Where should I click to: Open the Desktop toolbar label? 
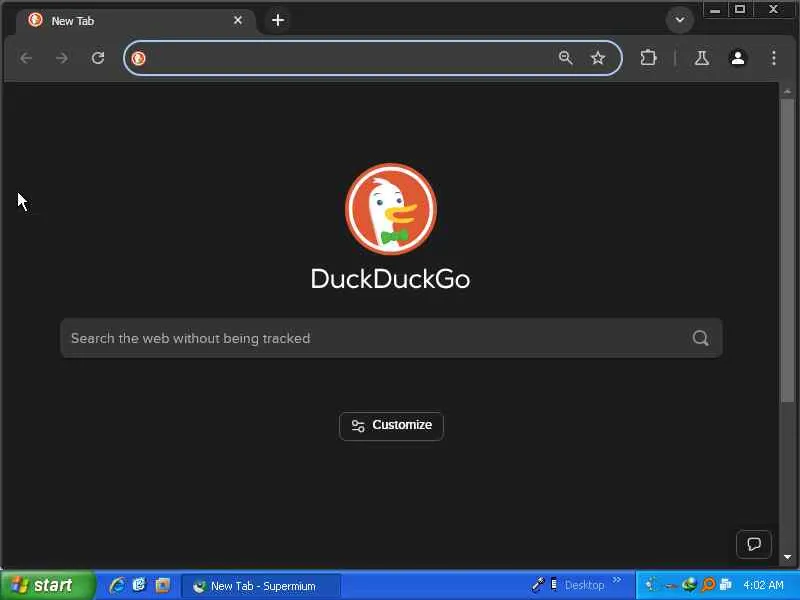[584, 585]
